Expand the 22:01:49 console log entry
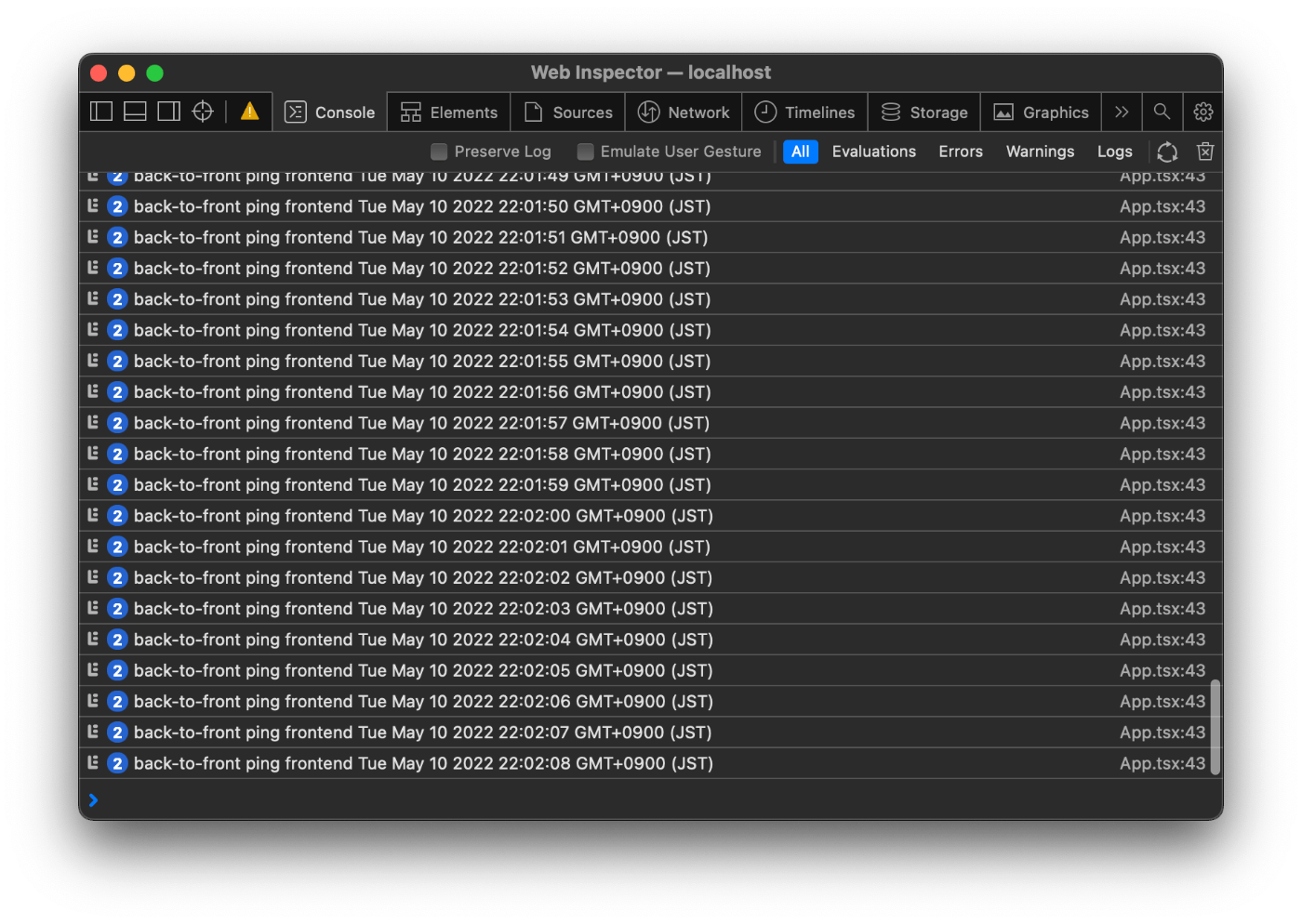Screen dimensions: 1302x924 coord(93,177)
